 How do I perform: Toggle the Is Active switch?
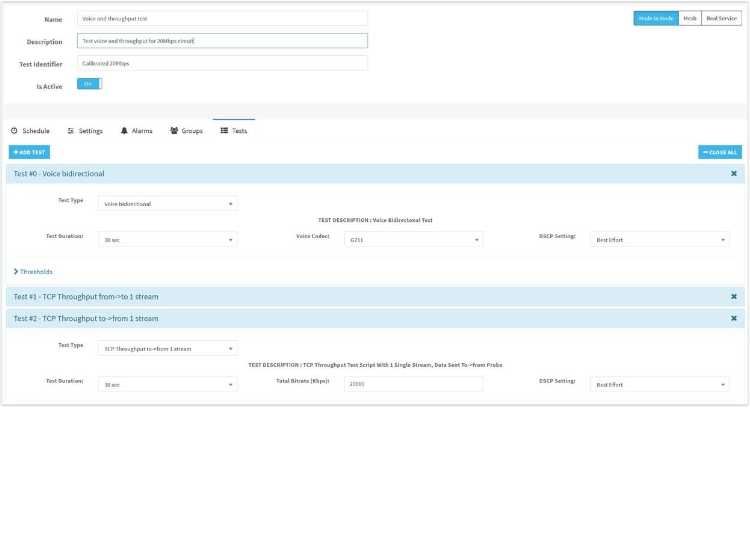tap(89, 84)
